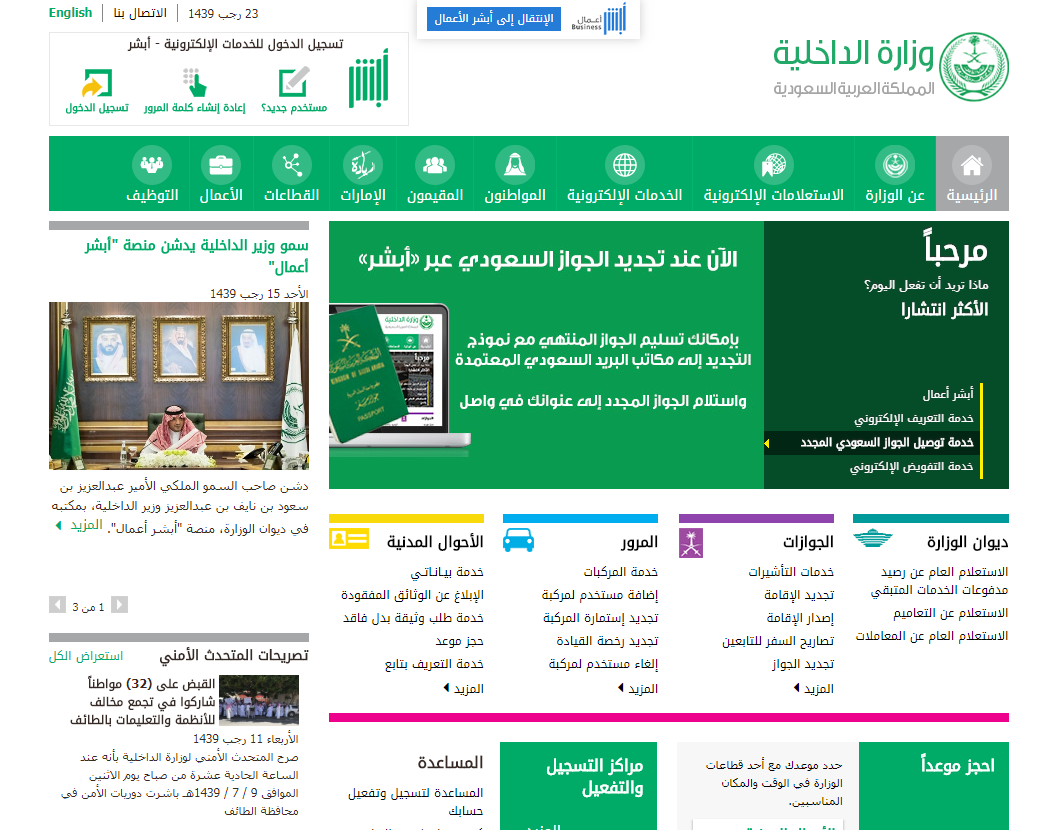The image size is (1042, 830).
Task: Click the Absher Business logo at the top
Action: pyautogui.click(x=599, y=19)
